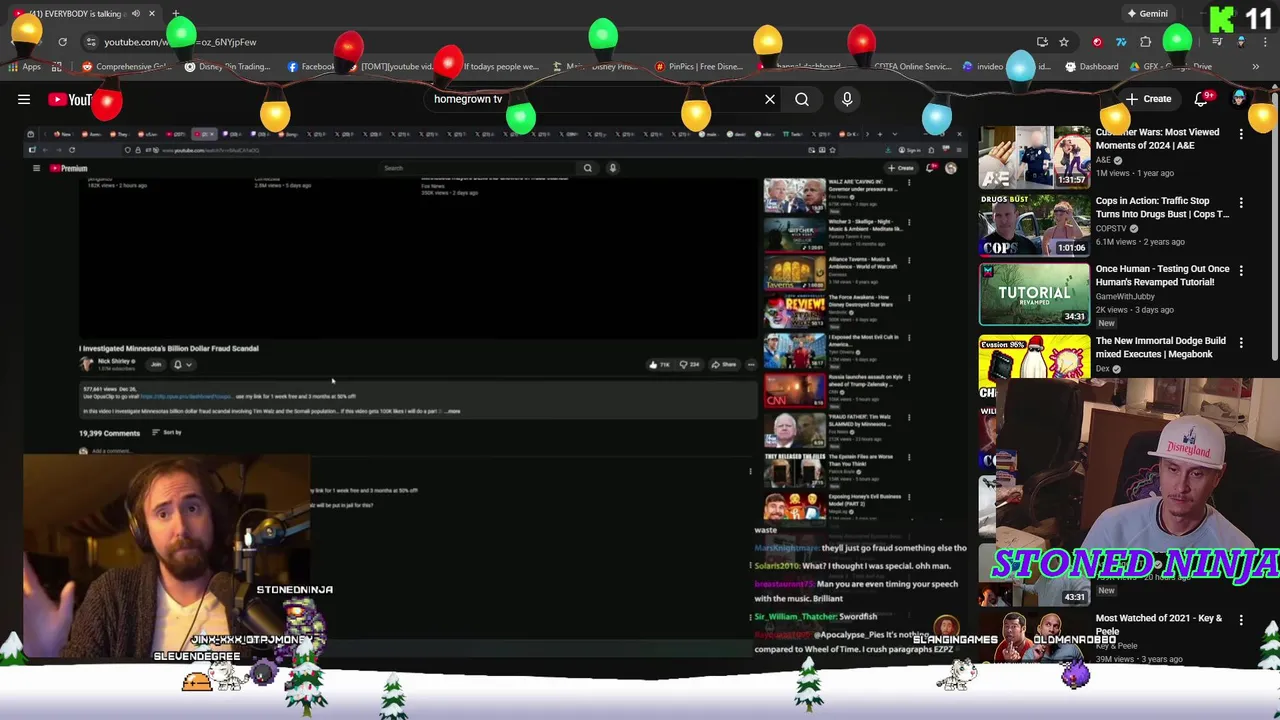Open the Apps bookmark shortcut
The height and width of the screenshot is (720, 1280).
[x=24, y=67]
